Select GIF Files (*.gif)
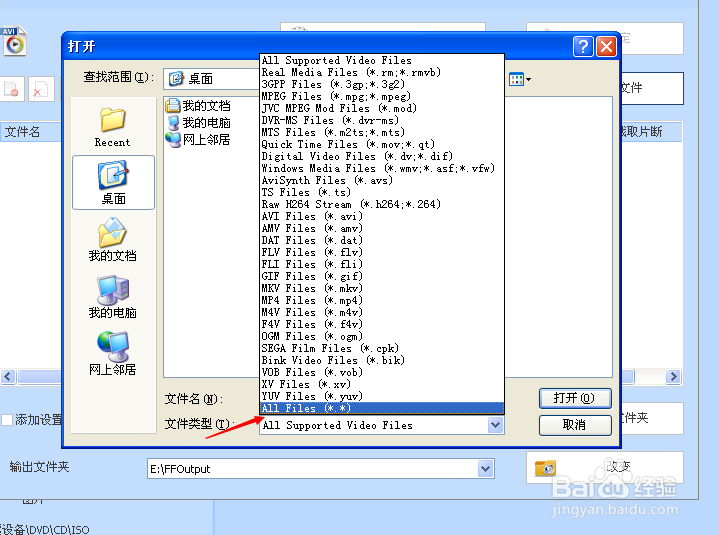The height and width of the screenshot is (535, 719). coord(382,276)
